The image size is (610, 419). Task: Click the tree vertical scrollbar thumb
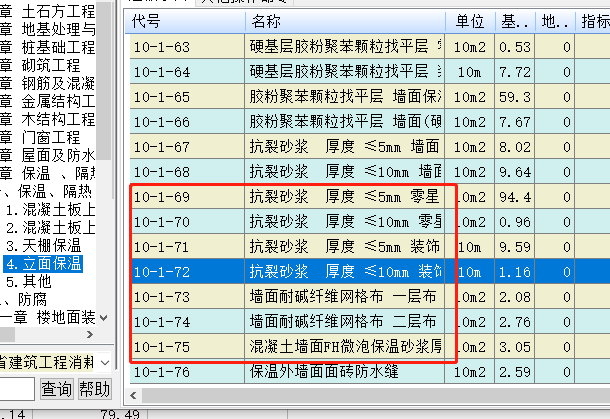pyautogui.click(x=103, y=80)
